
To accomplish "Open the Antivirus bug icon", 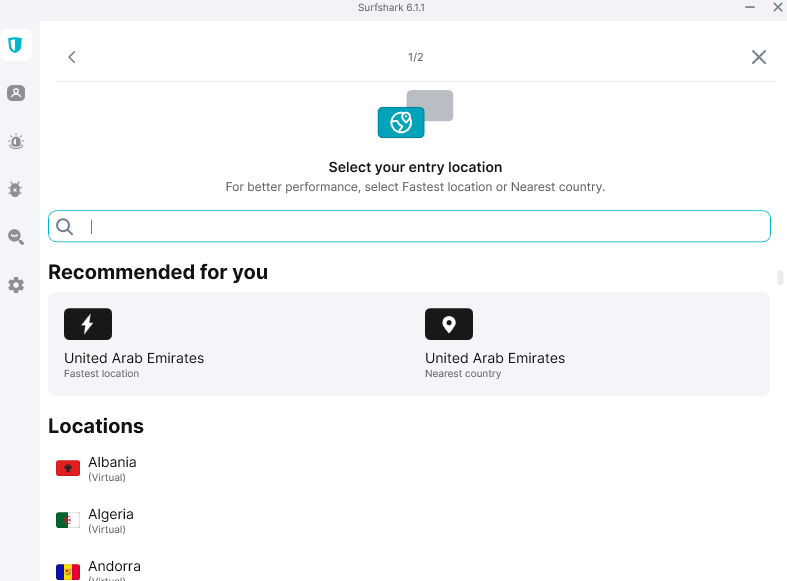I will pyautogui.click(x=16, y=189).
